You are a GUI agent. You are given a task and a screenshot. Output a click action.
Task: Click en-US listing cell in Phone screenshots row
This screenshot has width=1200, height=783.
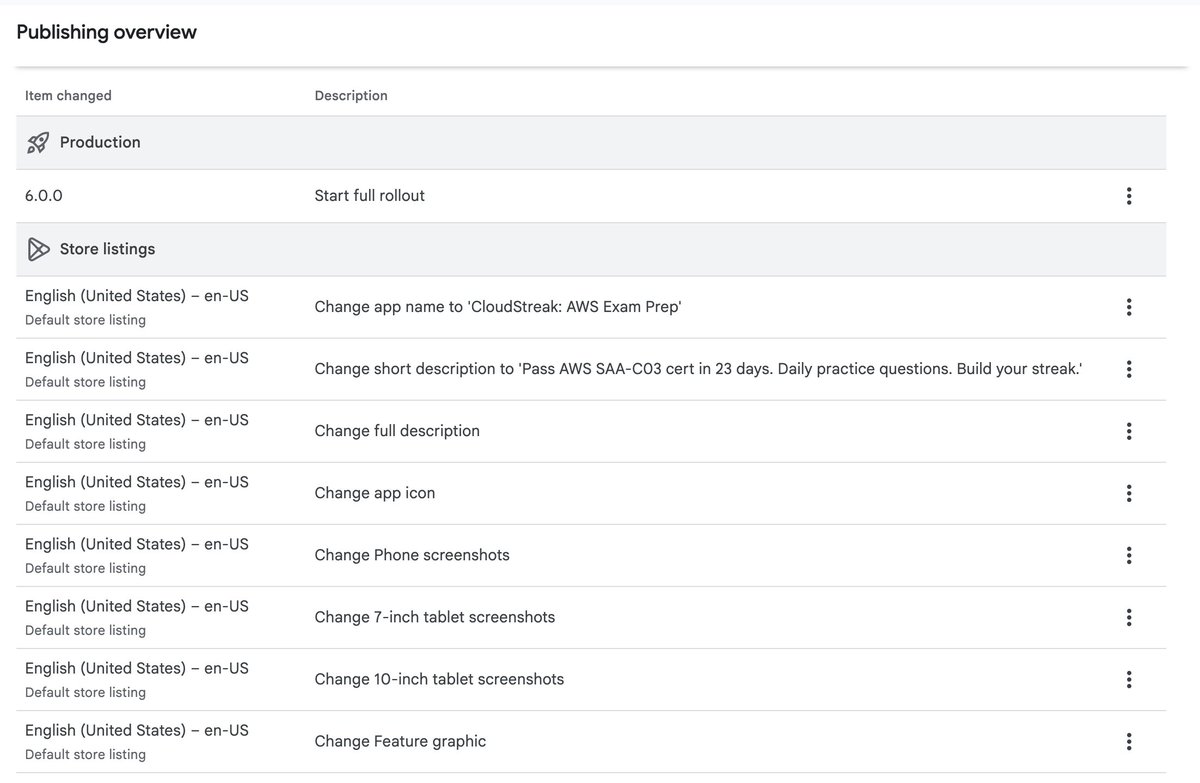coord(137,555)
